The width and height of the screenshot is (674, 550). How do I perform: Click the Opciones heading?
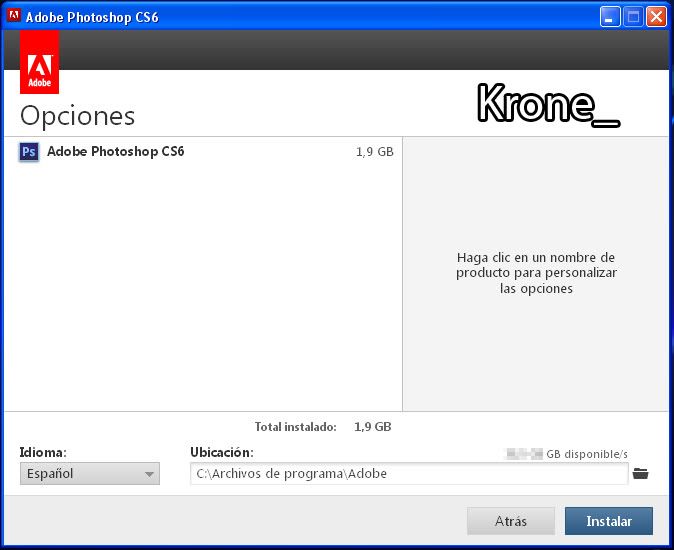[77, 116]
